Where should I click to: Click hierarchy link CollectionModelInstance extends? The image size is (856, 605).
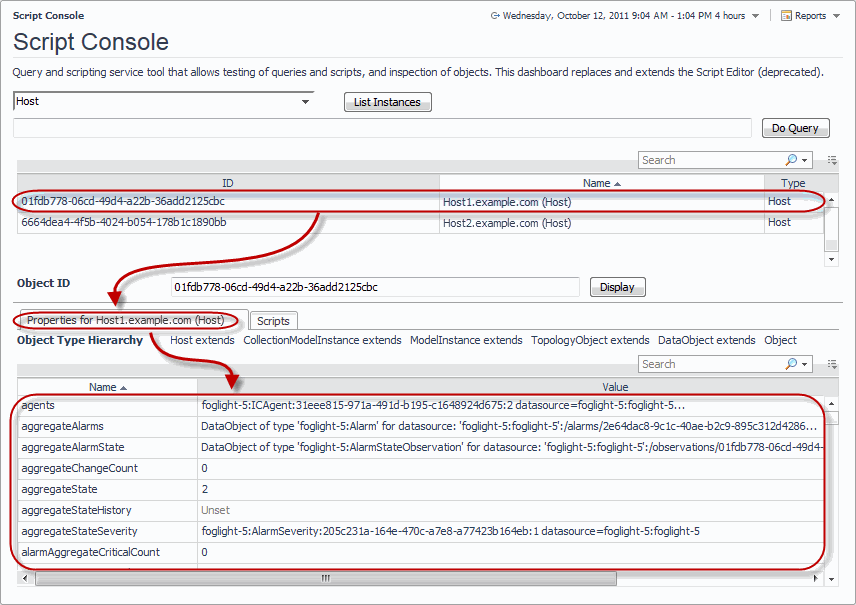(322, 340)
